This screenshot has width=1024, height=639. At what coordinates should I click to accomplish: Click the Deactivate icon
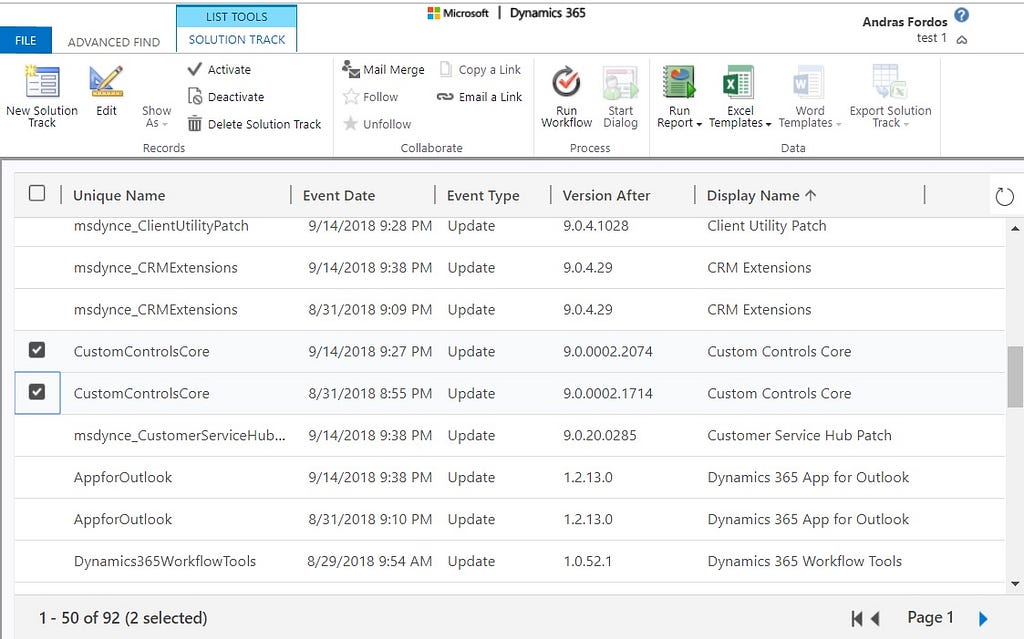tap(195, 96)
